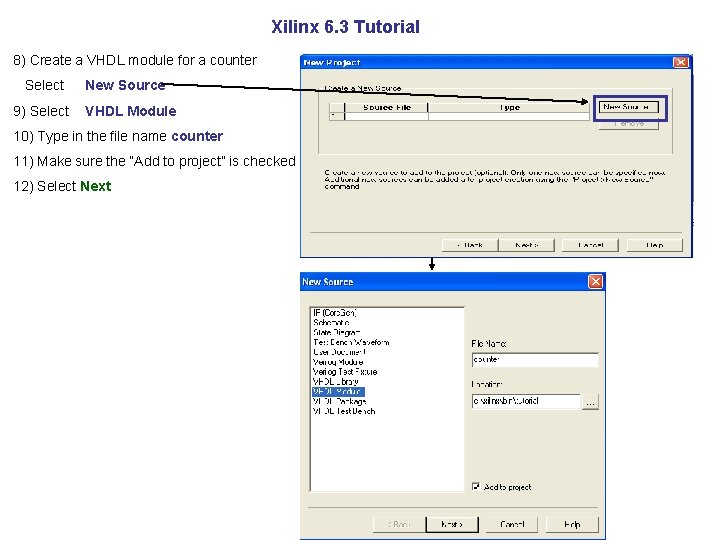
Task: Click the Source File column header
Action: coord(386,107)
